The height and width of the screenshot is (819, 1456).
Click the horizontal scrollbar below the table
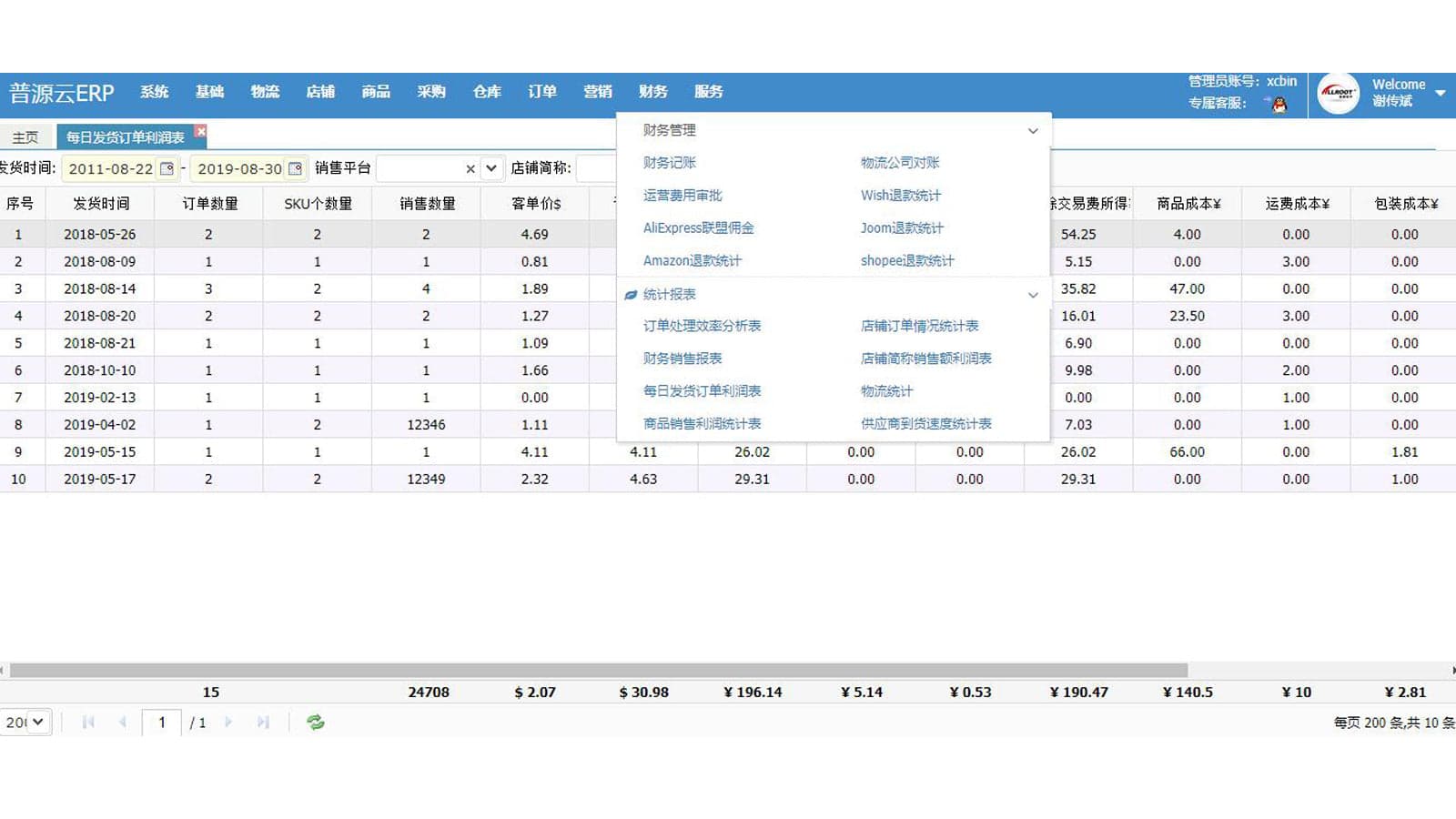(x=601, y=668)
